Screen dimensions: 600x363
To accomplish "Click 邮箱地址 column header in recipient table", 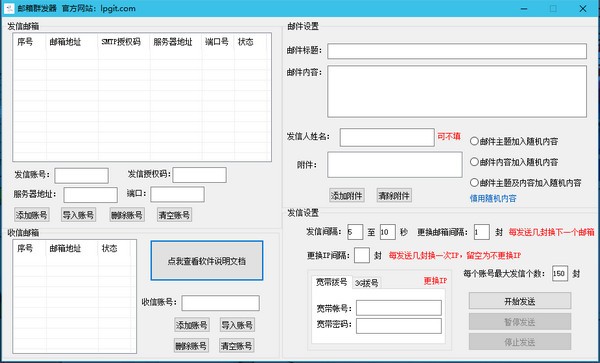I will click(x=72, y=248).
